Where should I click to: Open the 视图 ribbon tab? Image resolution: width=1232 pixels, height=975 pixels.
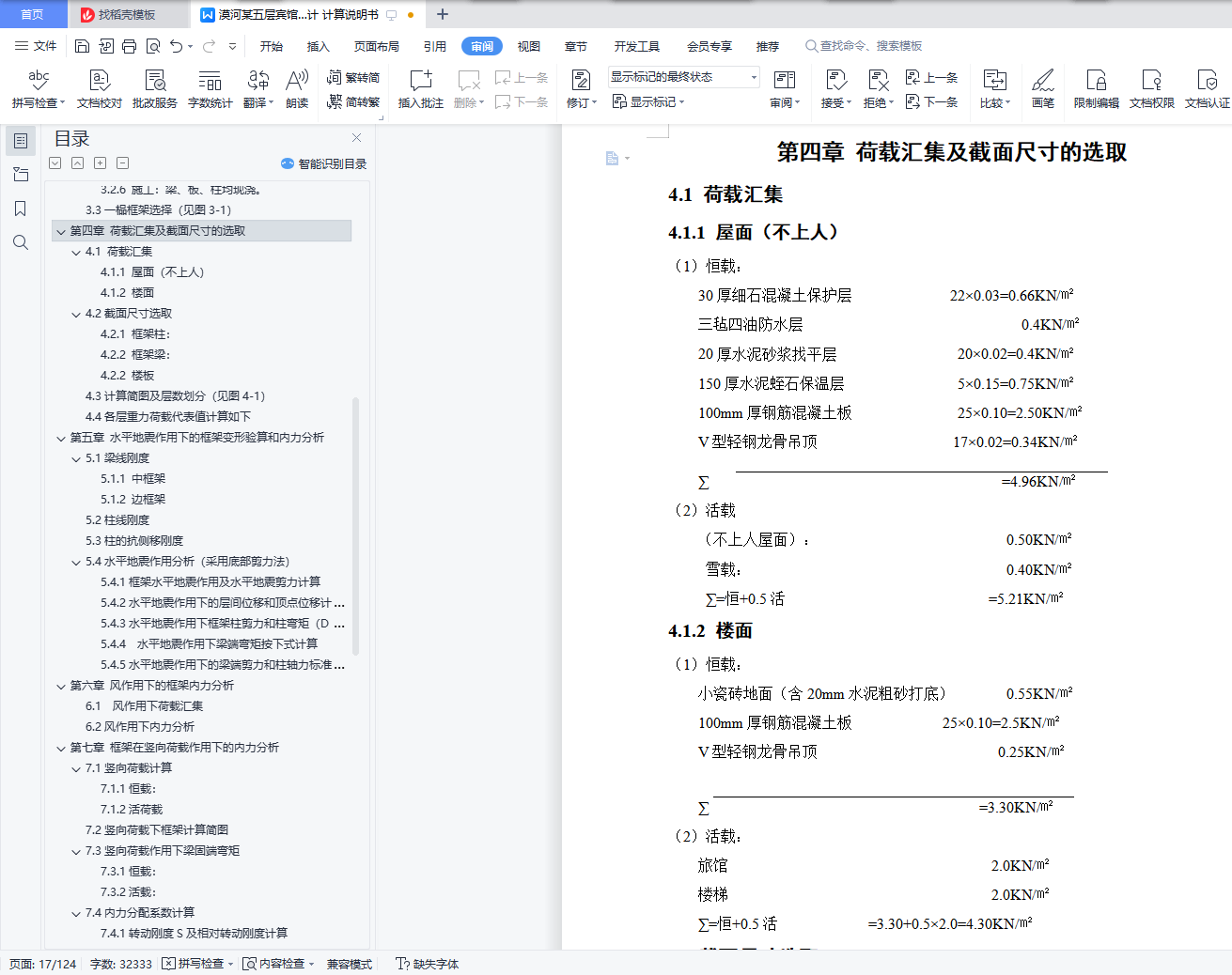tap(529, 46)
